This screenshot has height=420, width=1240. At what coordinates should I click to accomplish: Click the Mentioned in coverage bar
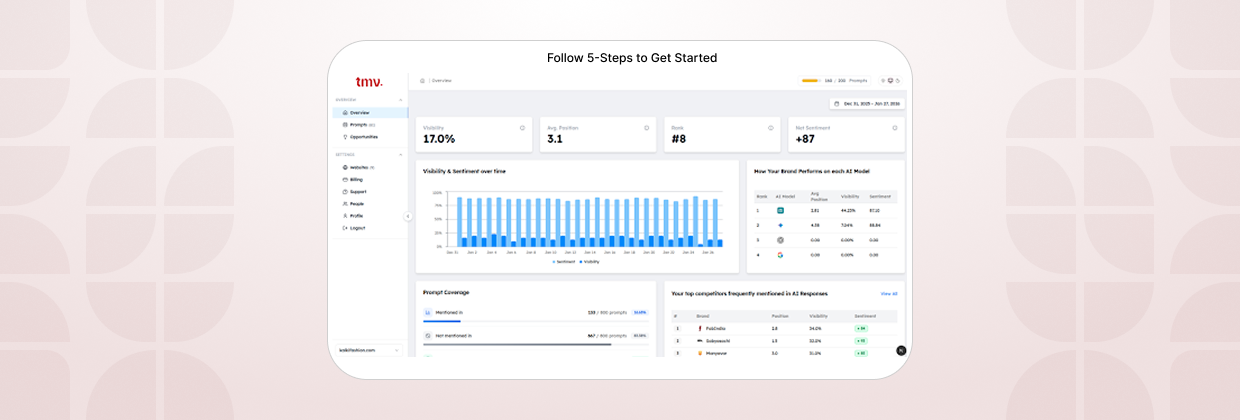pos(535,322)
